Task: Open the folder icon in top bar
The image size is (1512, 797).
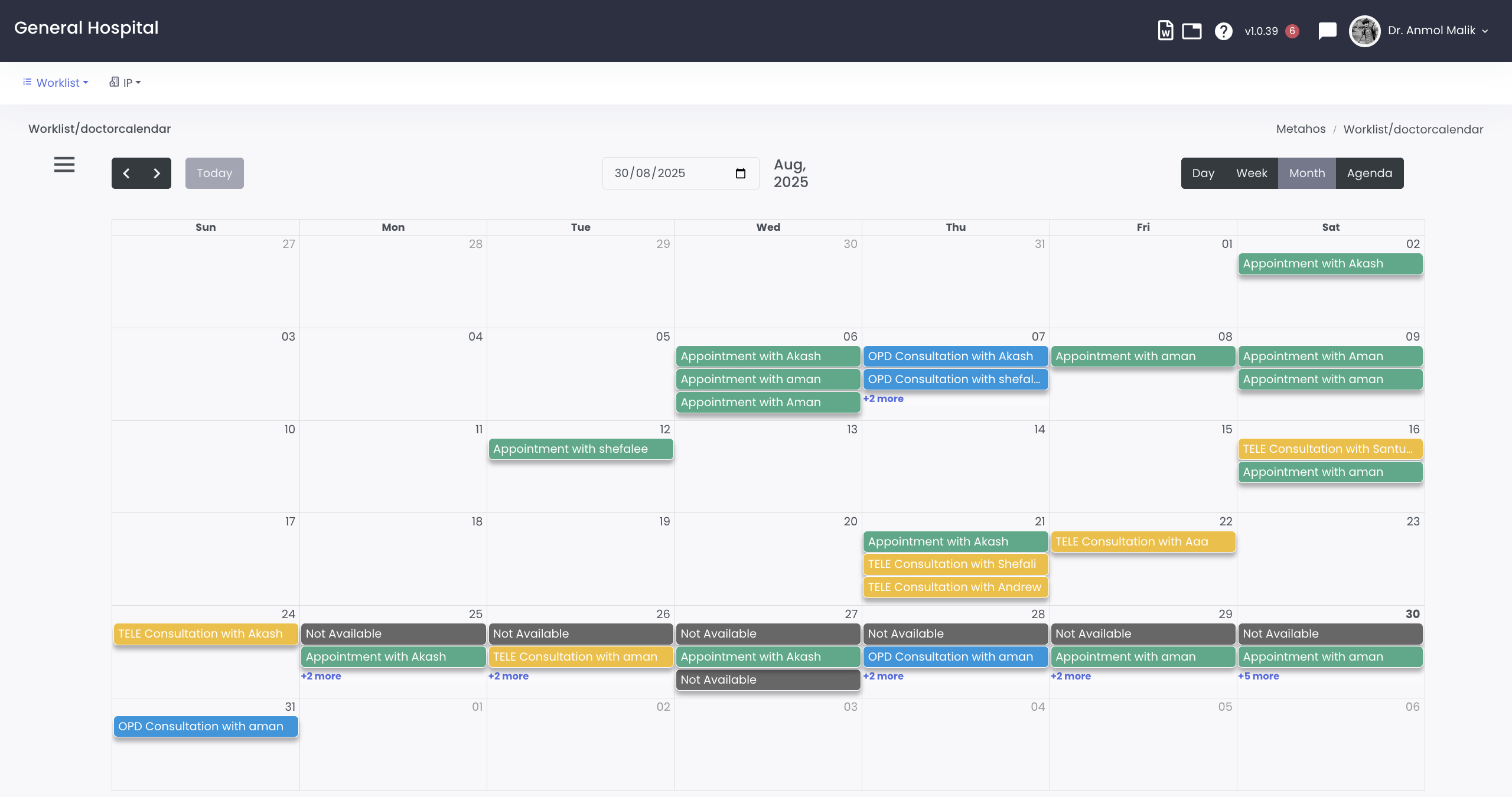Action: click(x=1191, y=31)
